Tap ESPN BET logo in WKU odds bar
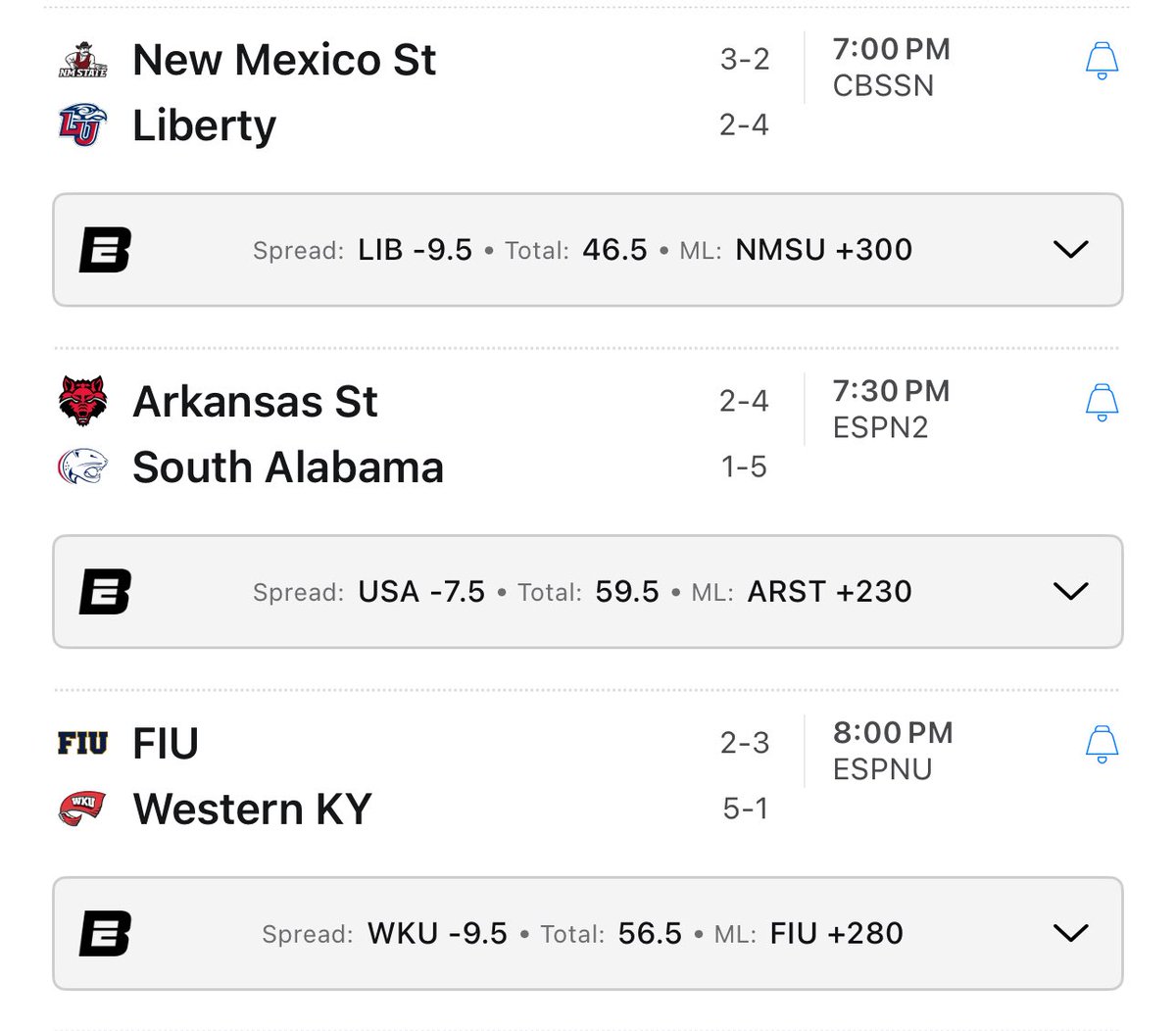Image resolution: width=1176 pixels, height=1031 pixels. 105,934
